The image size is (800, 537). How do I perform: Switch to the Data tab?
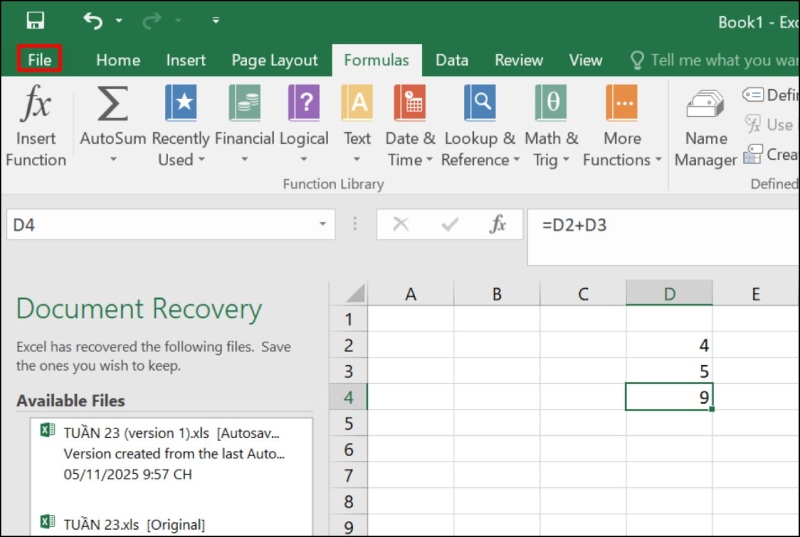coord(452,60)
